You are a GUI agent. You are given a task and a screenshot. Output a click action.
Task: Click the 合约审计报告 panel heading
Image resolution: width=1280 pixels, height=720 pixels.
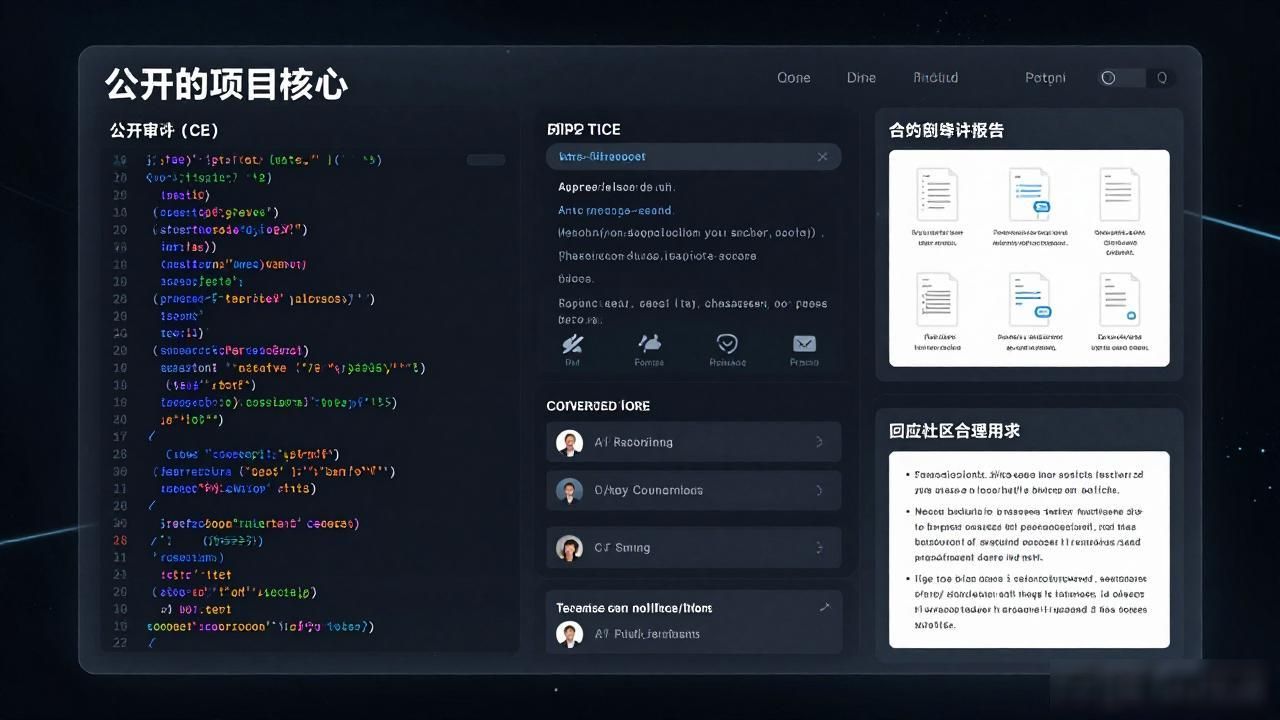pos(947,130)
